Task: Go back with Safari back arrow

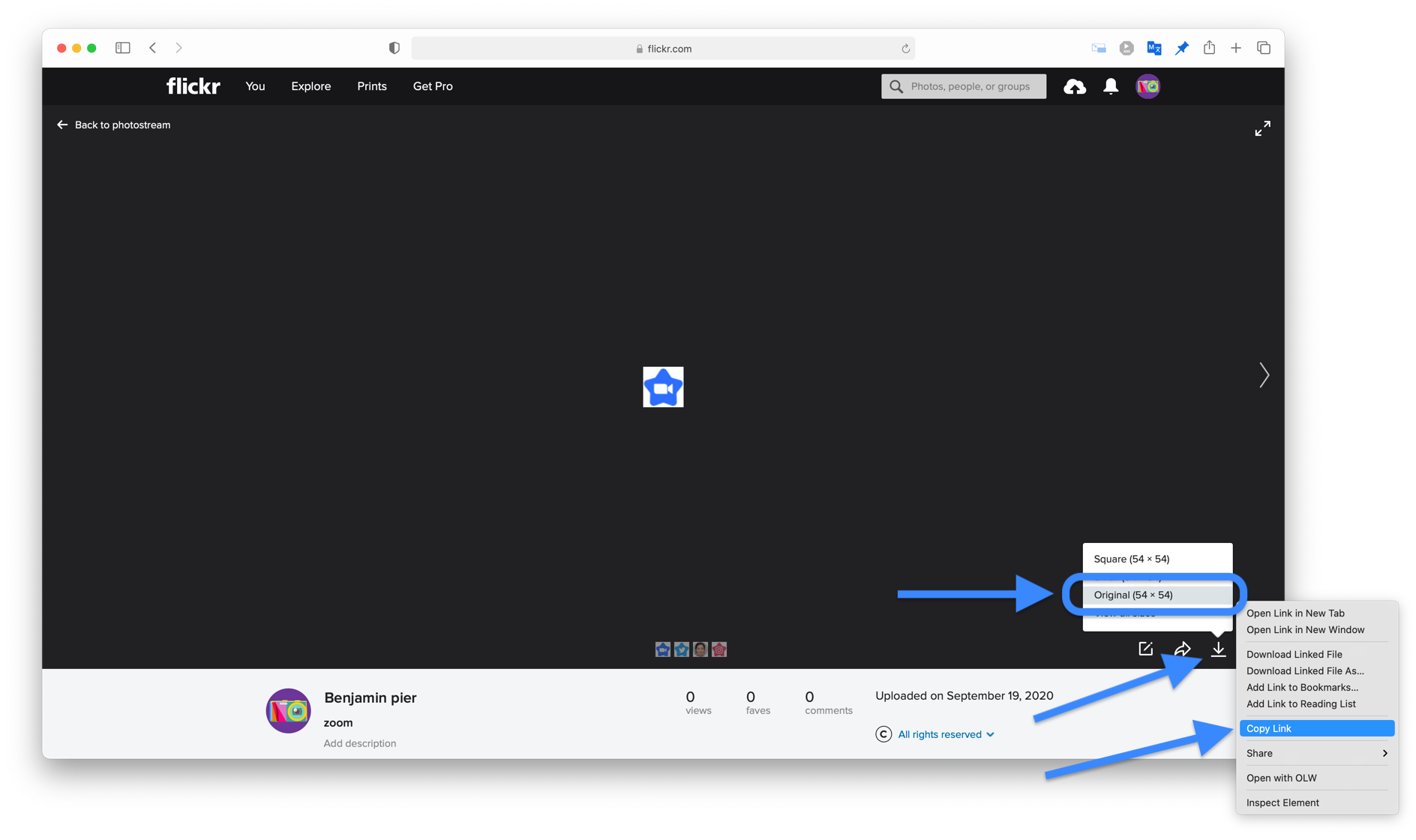Action: 153,48
